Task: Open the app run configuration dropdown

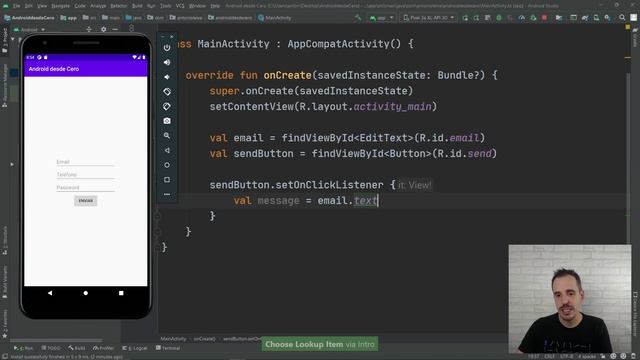Action: point(381,18)
